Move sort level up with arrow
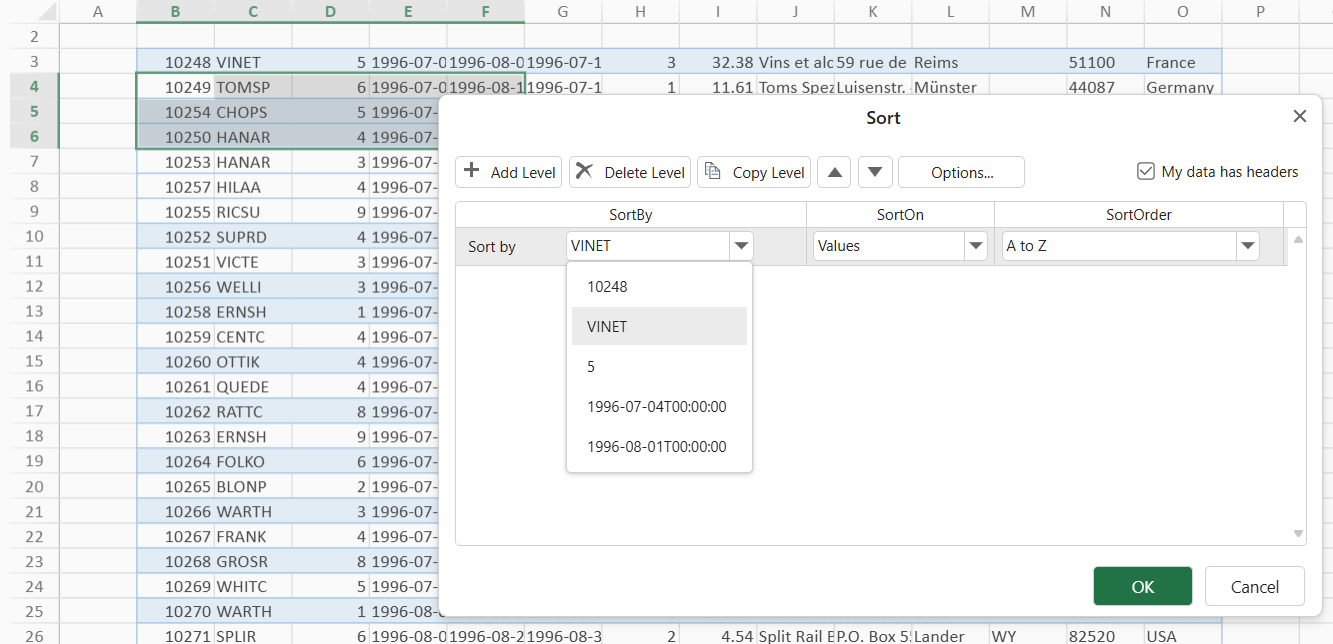Screen dimensions: 1333x644 [834, 172]
